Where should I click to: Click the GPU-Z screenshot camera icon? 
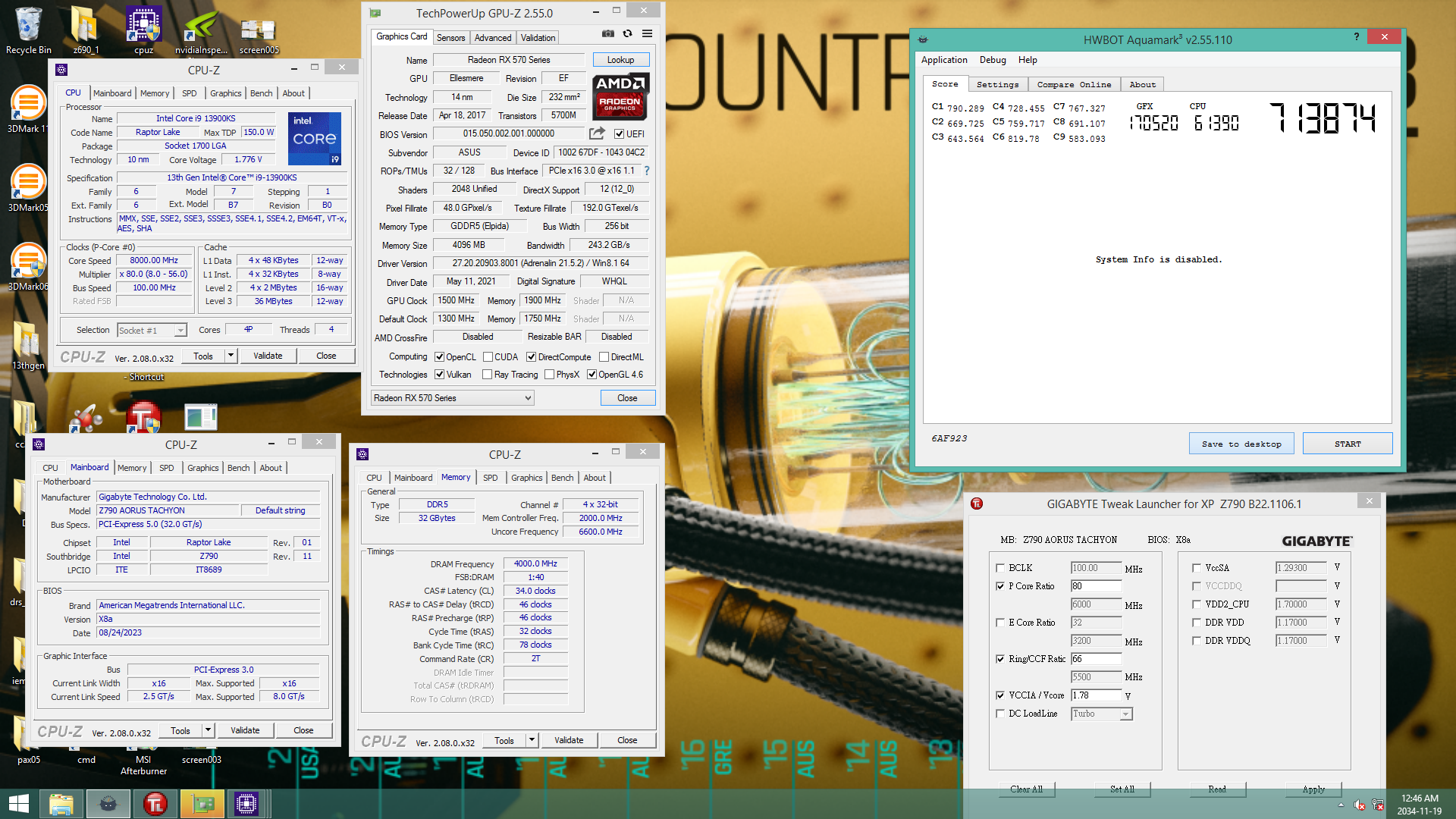click(x=608, y=34)
